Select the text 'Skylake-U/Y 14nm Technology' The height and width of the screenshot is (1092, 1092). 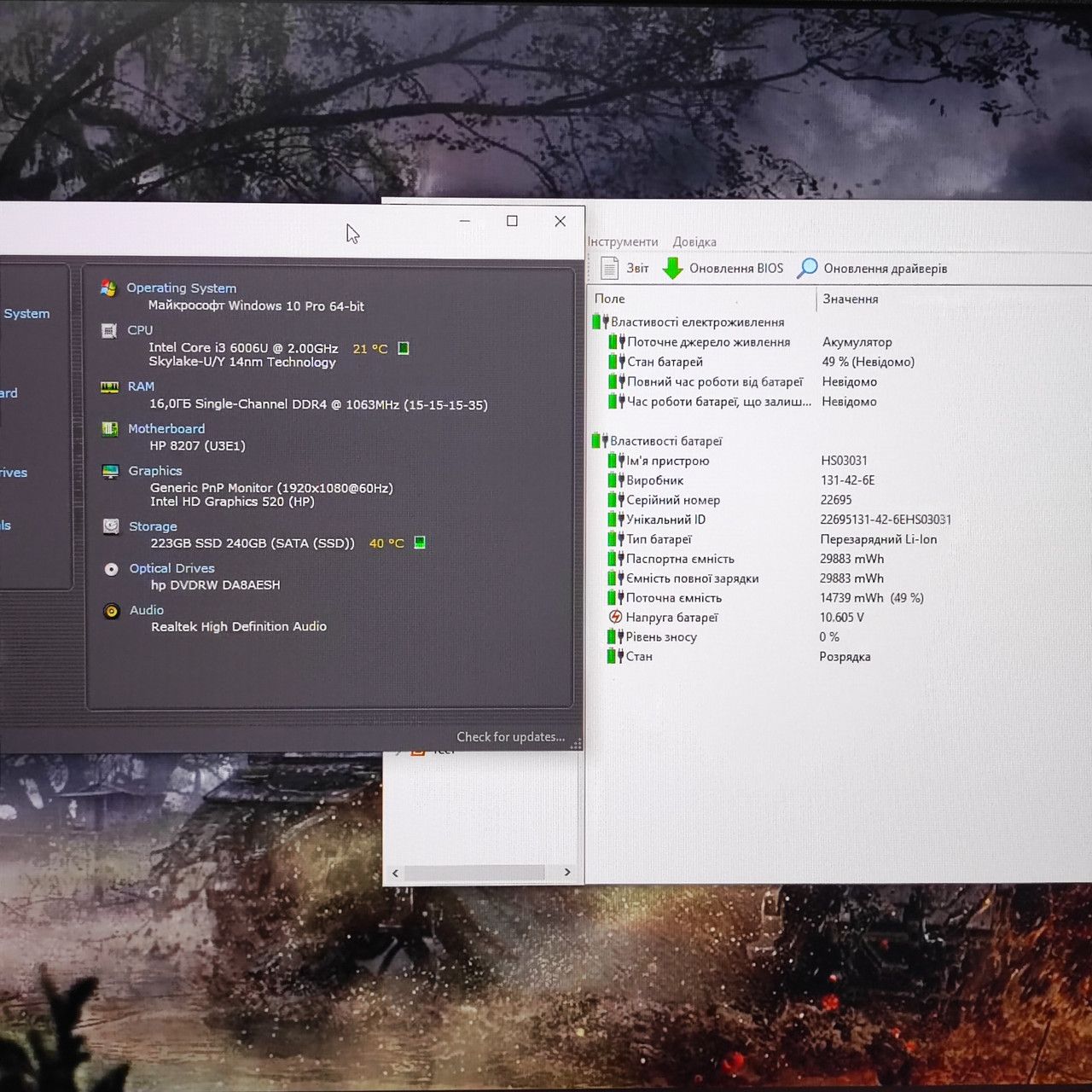tap(242, 362)
